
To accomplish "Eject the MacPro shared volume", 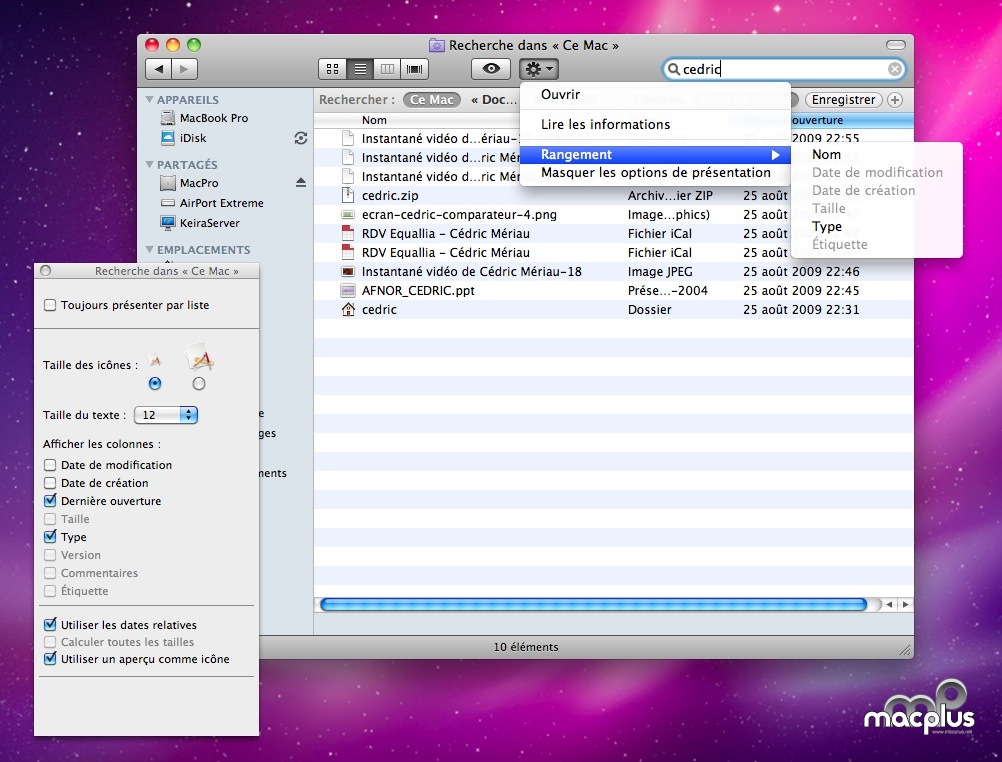I will coord(301,183).
